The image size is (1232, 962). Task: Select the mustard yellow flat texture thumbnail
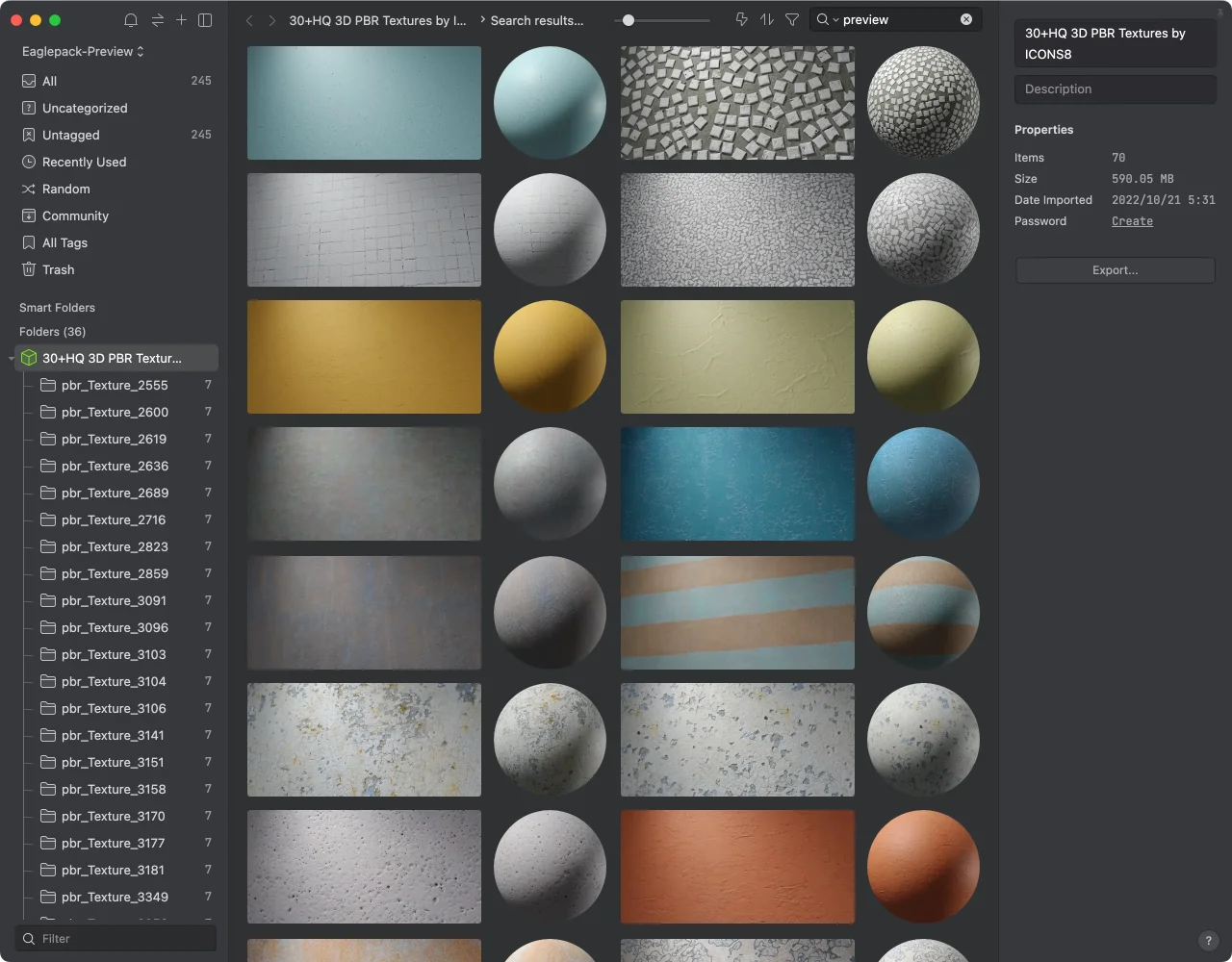tap(364, 357)
